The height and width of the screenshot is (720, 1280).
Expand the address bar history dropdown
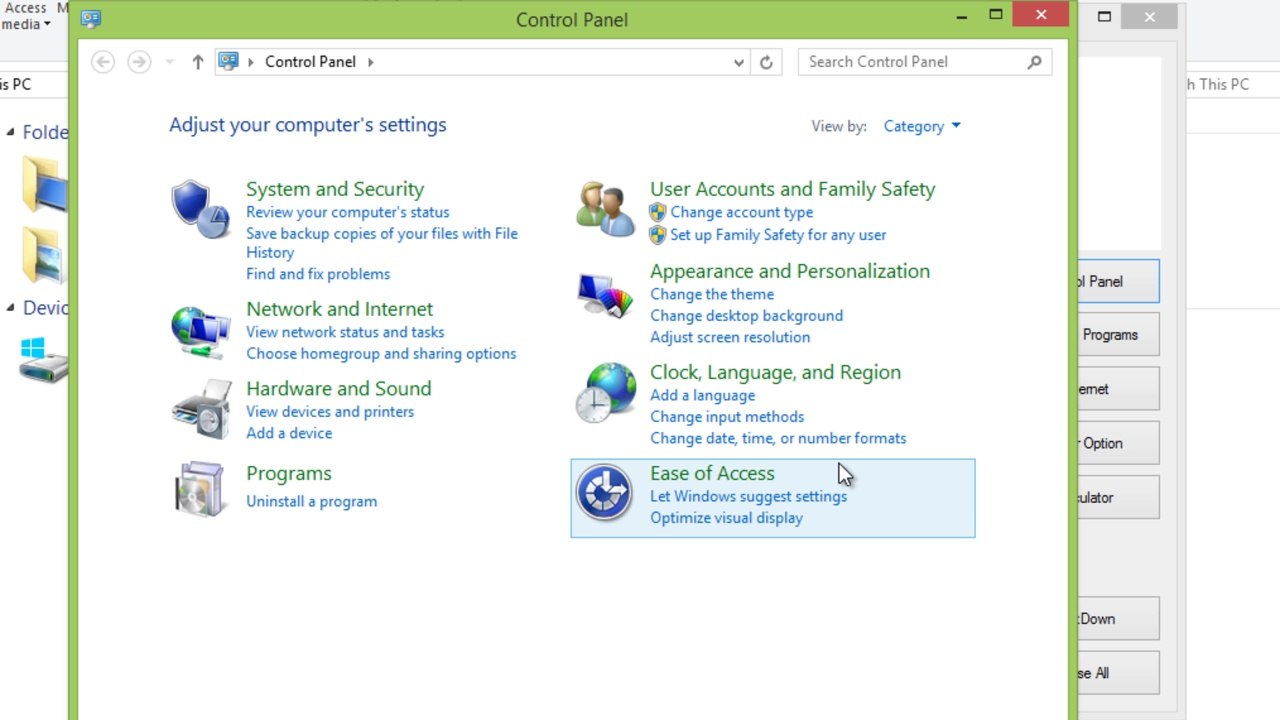pyautogui.click(x=738, y=62)
